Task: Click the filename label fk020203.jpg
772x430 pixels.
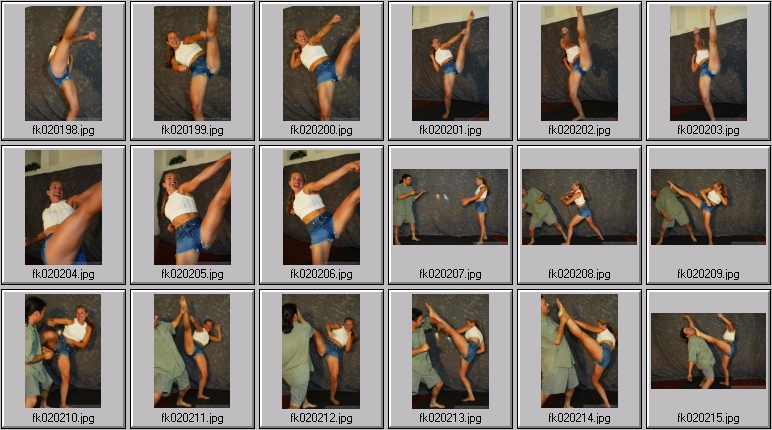Action: (x=708, y=130)
